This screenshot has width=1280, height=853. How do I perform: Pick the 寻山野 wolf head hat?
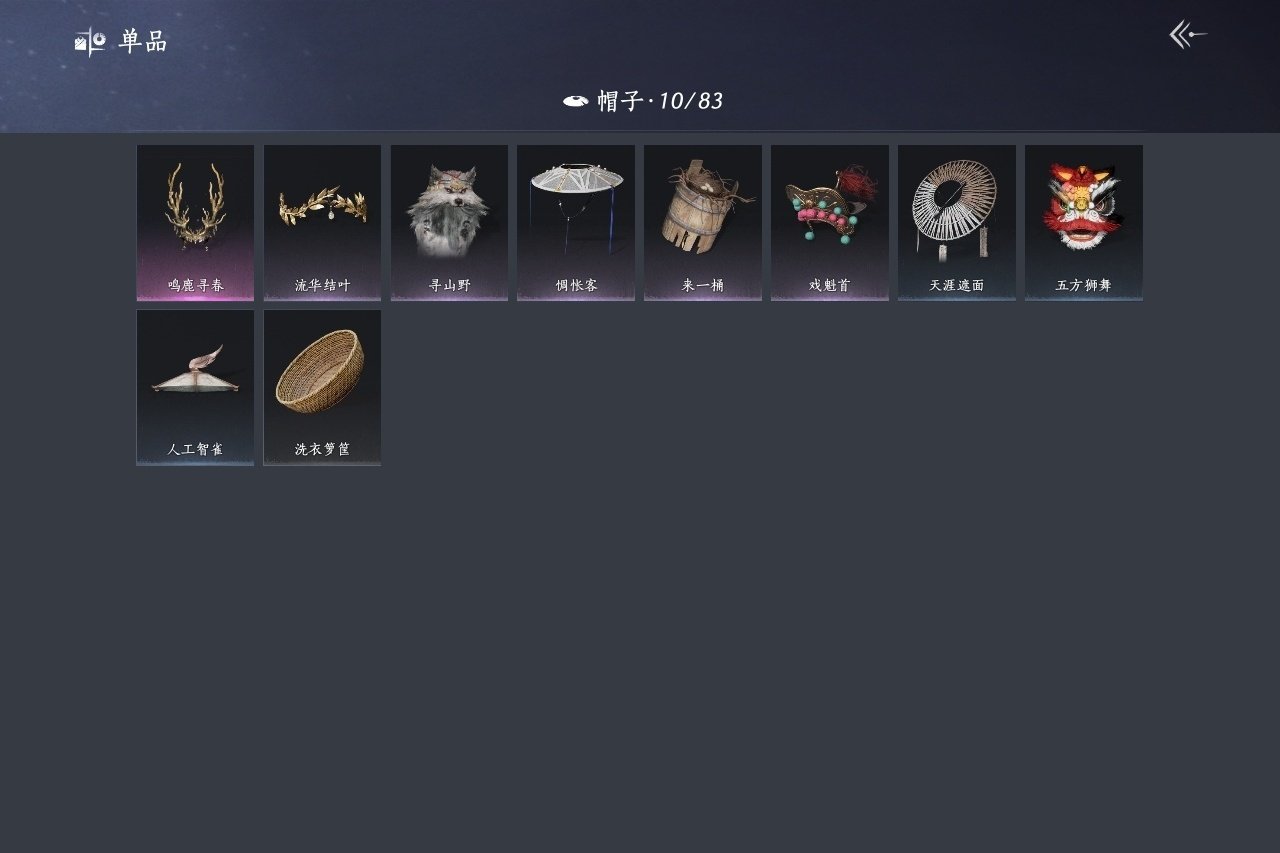point(449,222)
